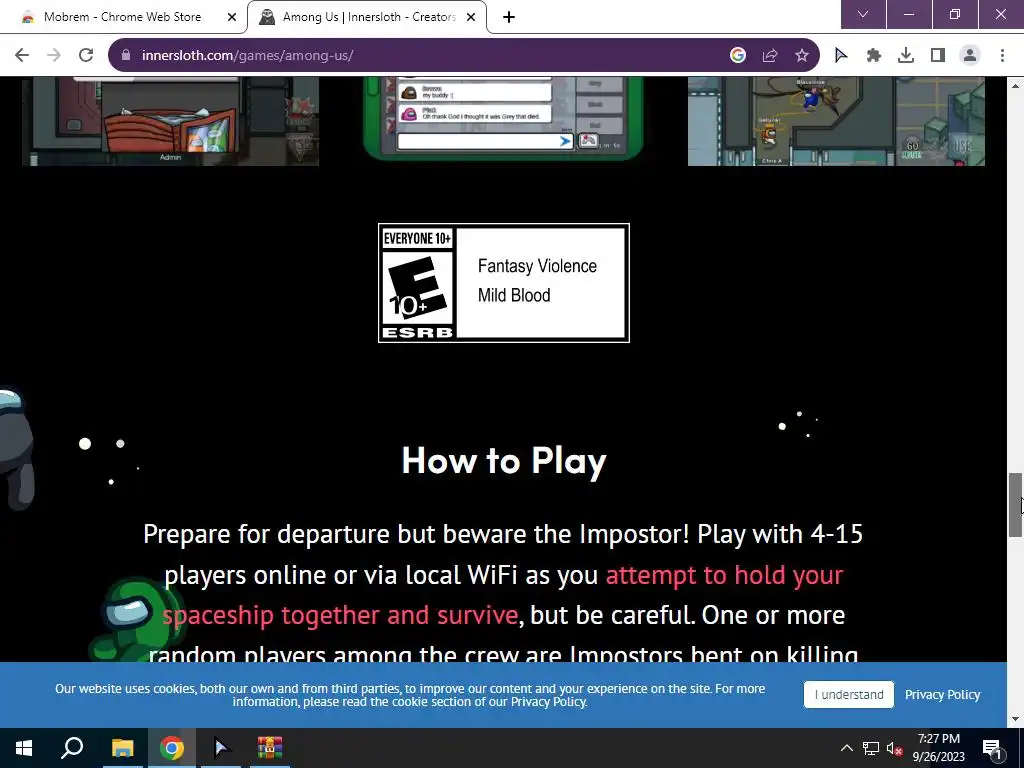Click the muted volume tray icon
The height and width of the screenshot is (768, 1024).
pos(894,748)
